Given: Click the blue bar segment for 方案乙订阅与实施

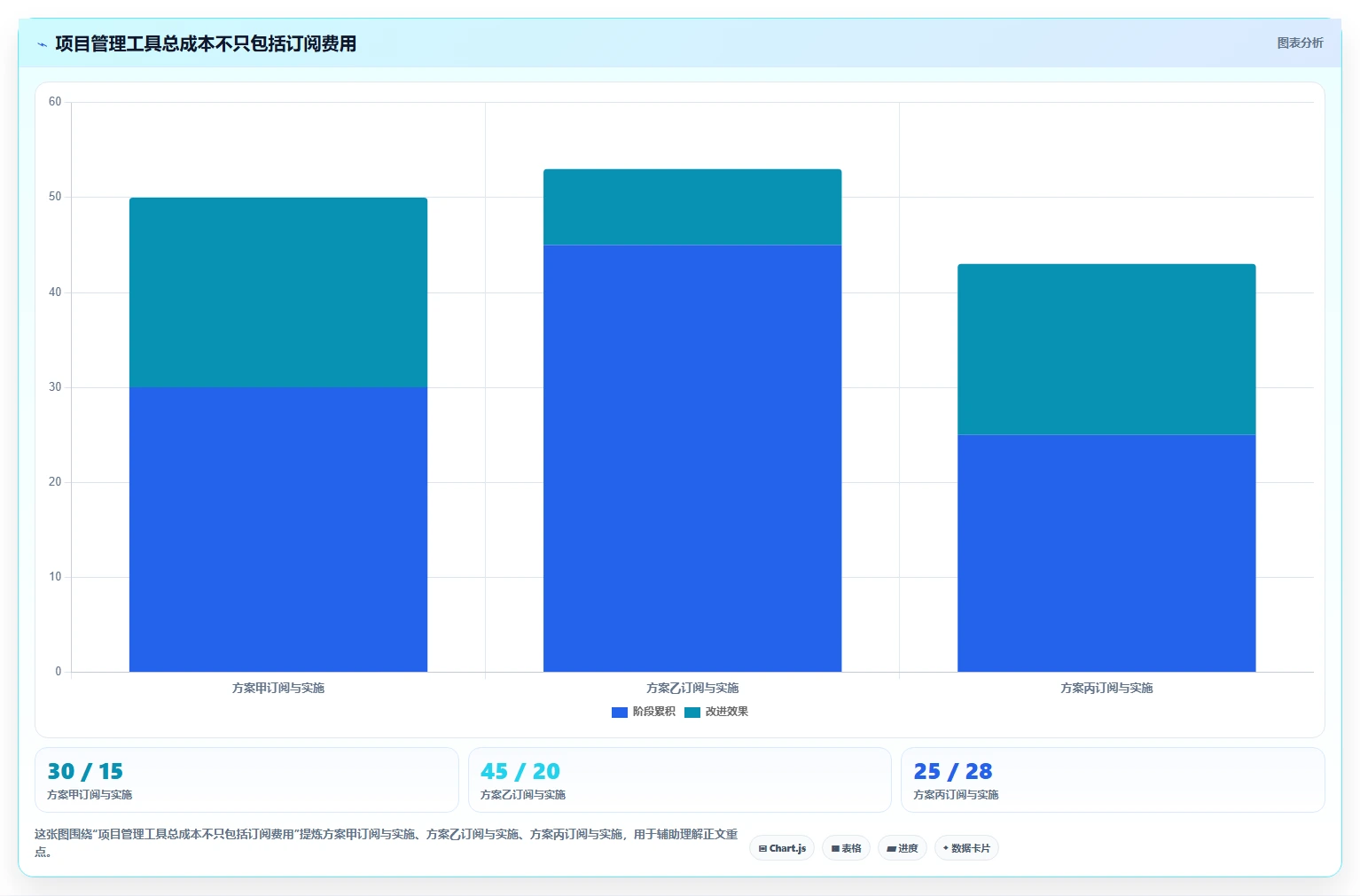Looking at the screenshot, I should point(692,458).
